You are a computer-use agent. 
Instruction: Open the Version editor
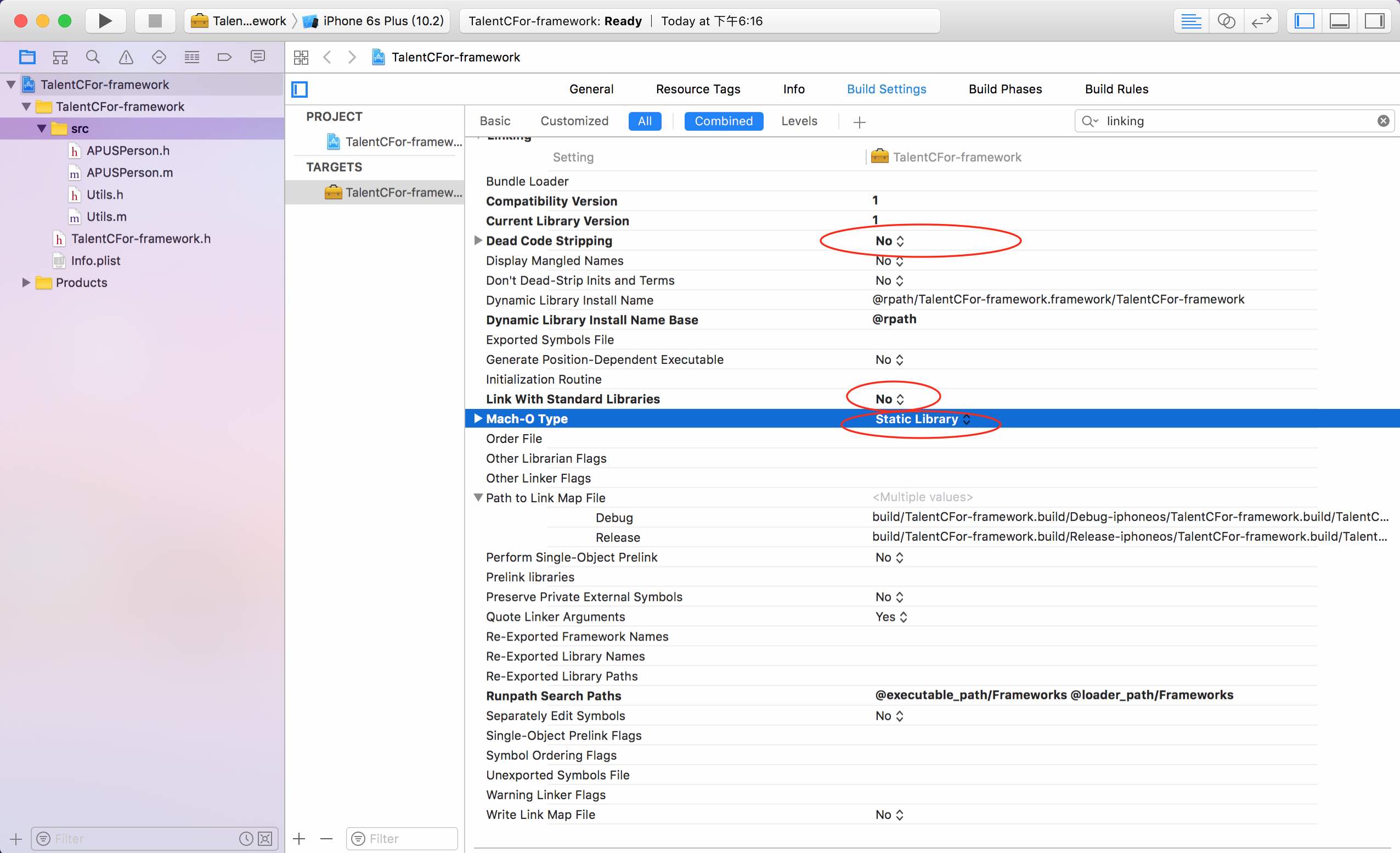[x=1261, y=21]
